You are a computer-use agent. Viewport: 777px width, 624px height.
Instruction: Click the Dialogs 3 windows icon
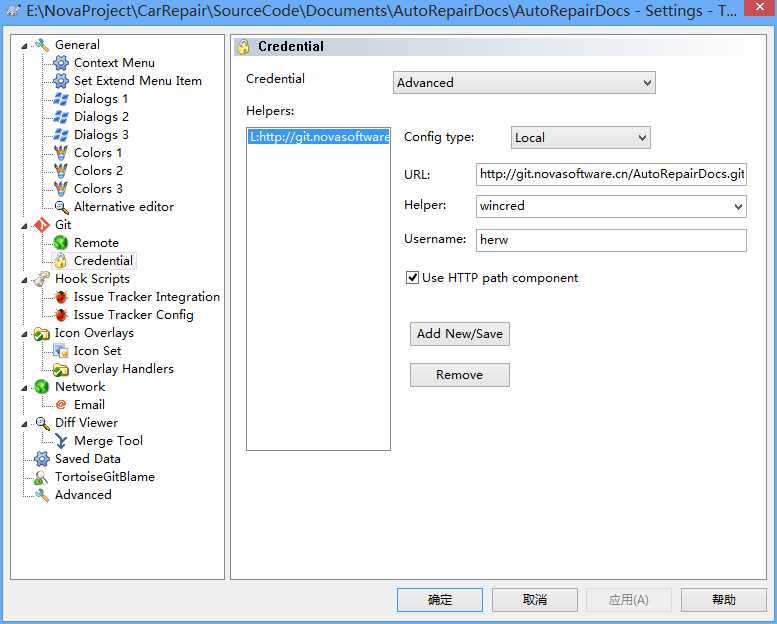(60, 135)
